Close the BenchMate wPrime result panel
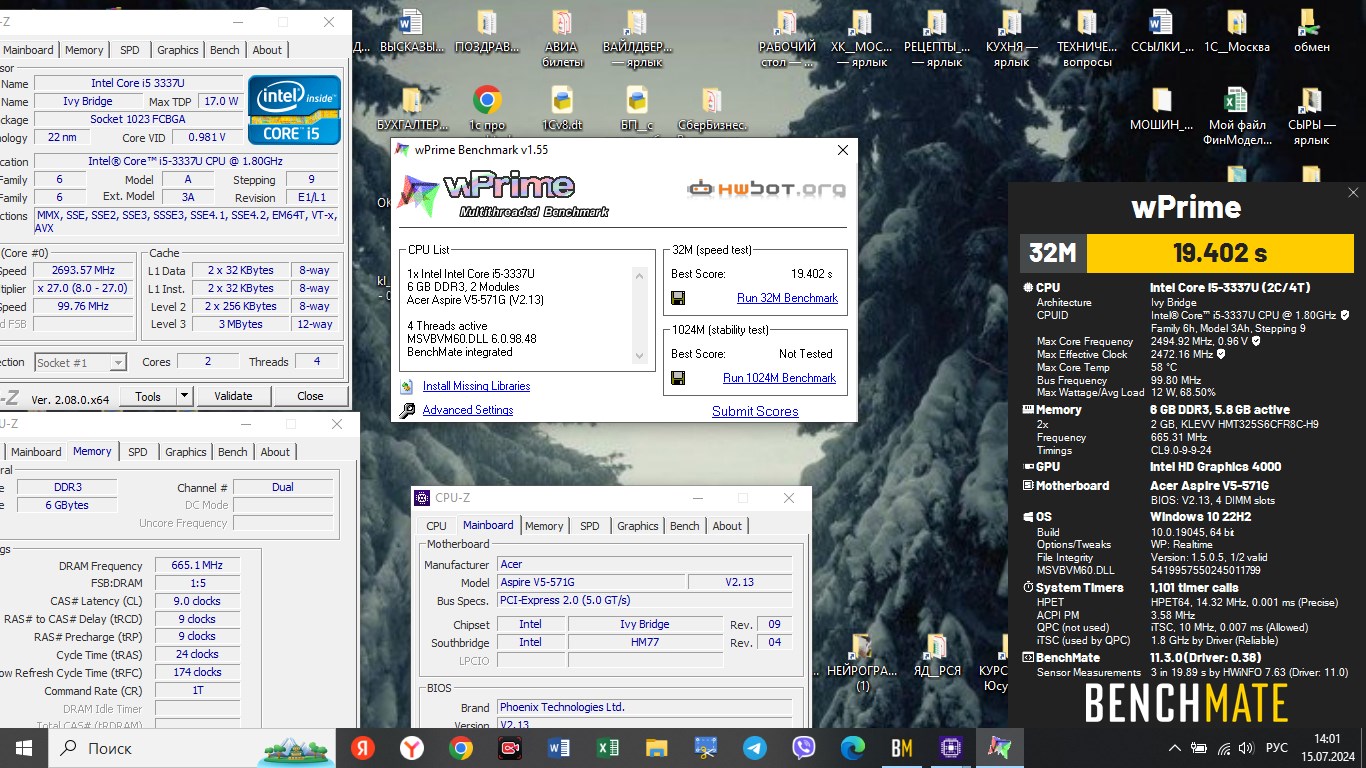This screenshot has height=768, width=1366. click(1353, 193)
